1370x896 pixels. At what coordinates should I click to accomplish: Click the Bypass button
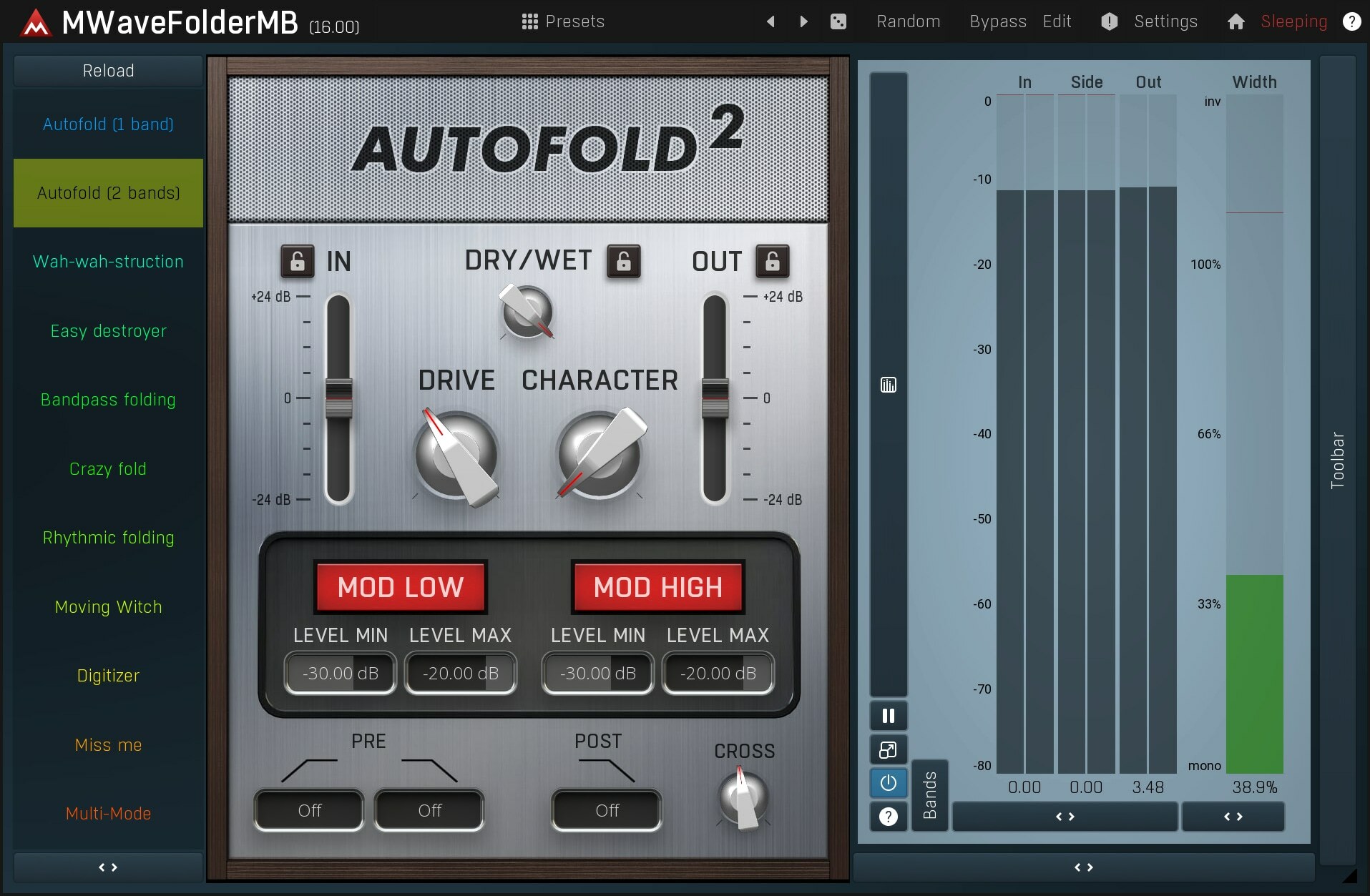coord(997,21)
